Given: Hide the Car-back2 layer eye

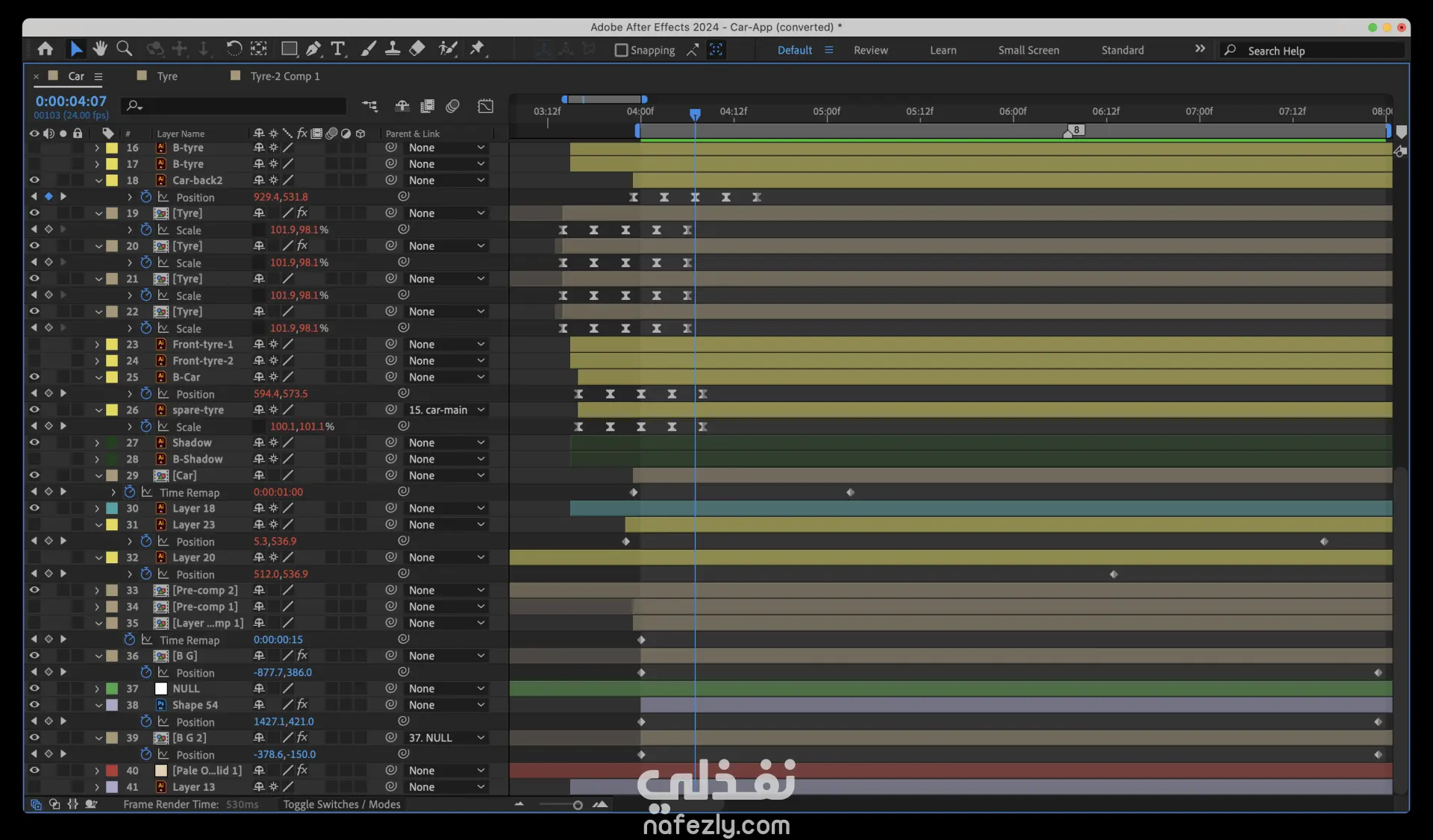Looking at the screenshot, I should click(x=34, y=180).
